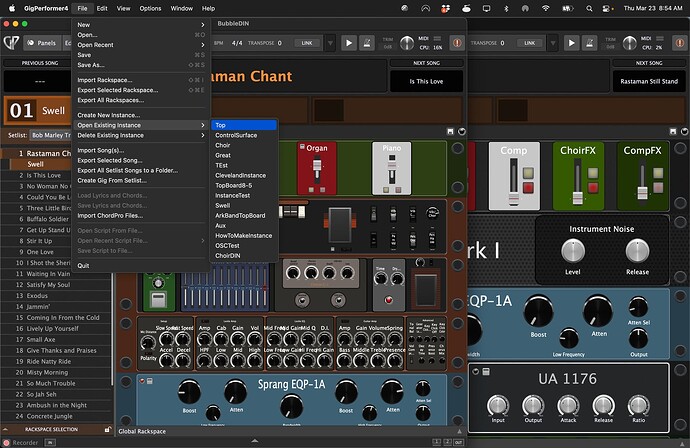Click the macOS Spotlight search icon
The image size is (690, 448).
tap(589, 8)
